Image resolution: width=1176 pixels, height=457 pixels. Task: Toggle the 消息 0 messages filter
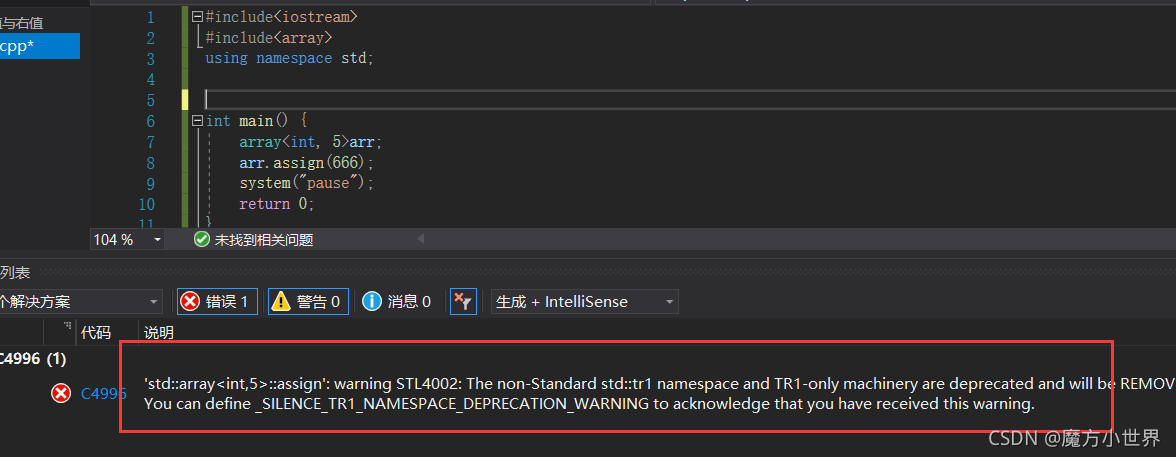tap(398, 302)
